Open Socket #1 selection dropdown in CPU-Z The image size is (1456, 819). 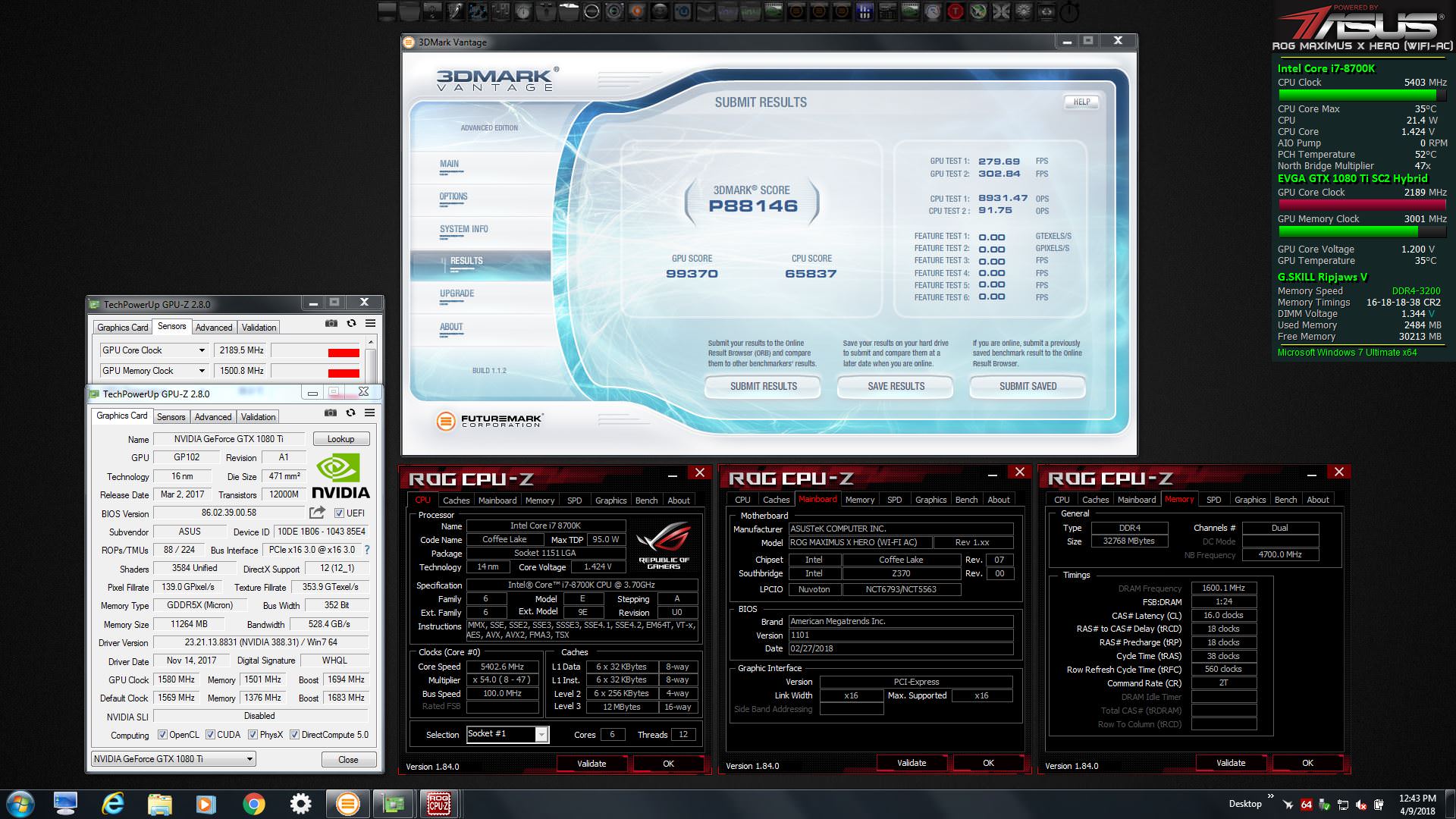541,734
